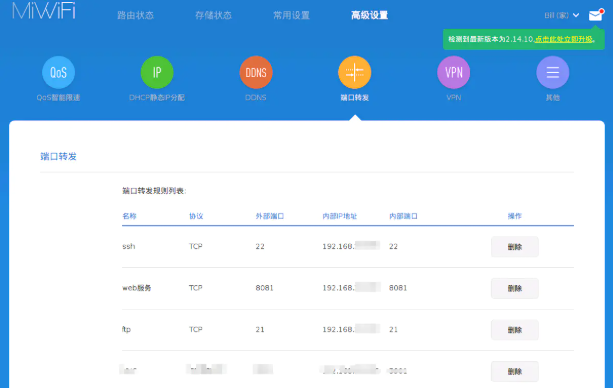Open the green IP DHCP static allocation icon
The width and height of the screenshot is (613, 388).
point(157,72)
